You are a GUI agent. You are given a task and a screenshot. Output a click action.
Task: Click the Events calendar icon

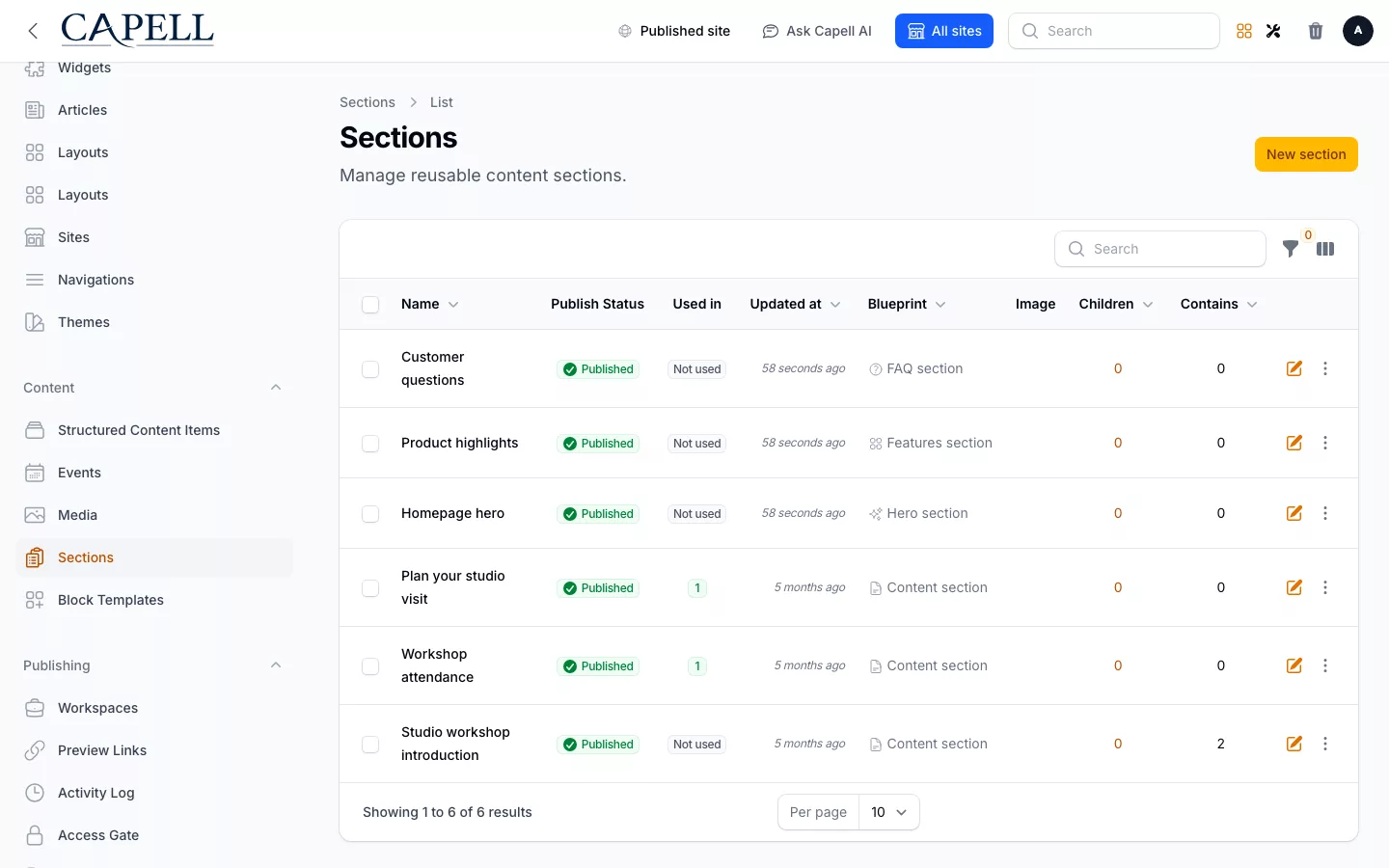click(35, 473)
